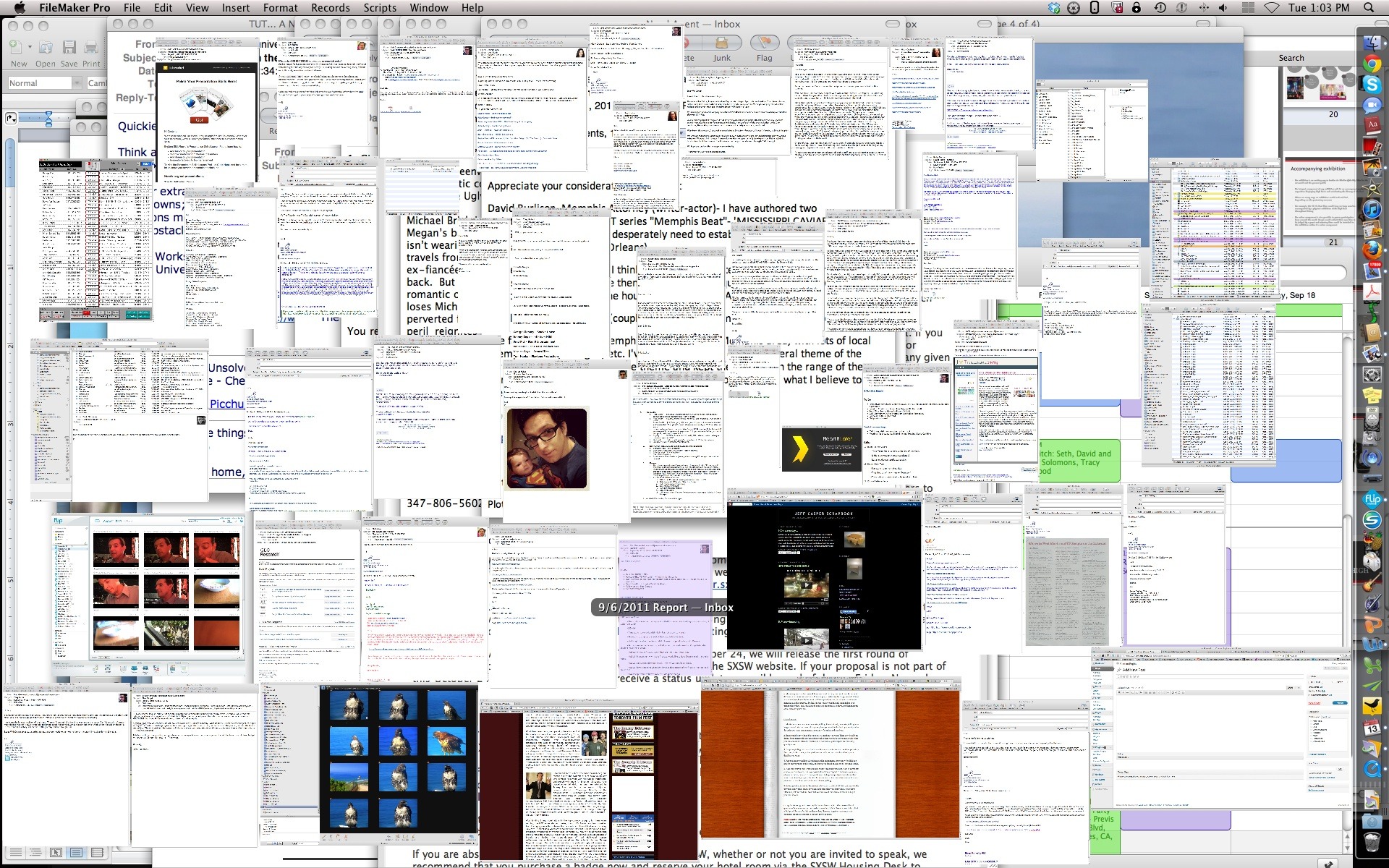Viewport: 1389px width, 868px height.
Task: Click the Dropbox menu bar status icon
Action: pyautogui.click(x=1054, y=8)
